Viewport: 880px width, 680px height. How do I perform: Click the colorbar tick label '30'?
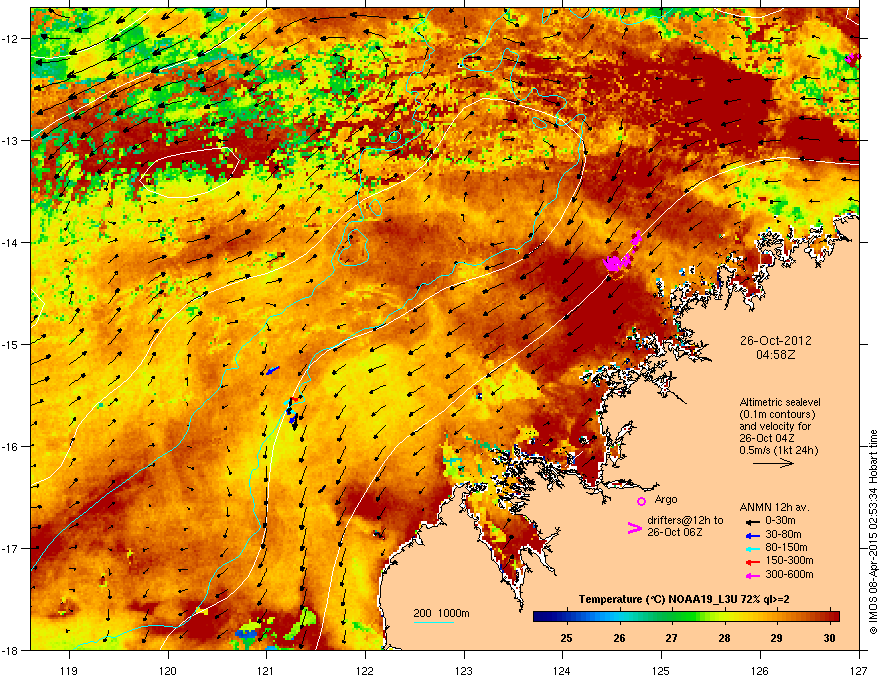(829, 638)
